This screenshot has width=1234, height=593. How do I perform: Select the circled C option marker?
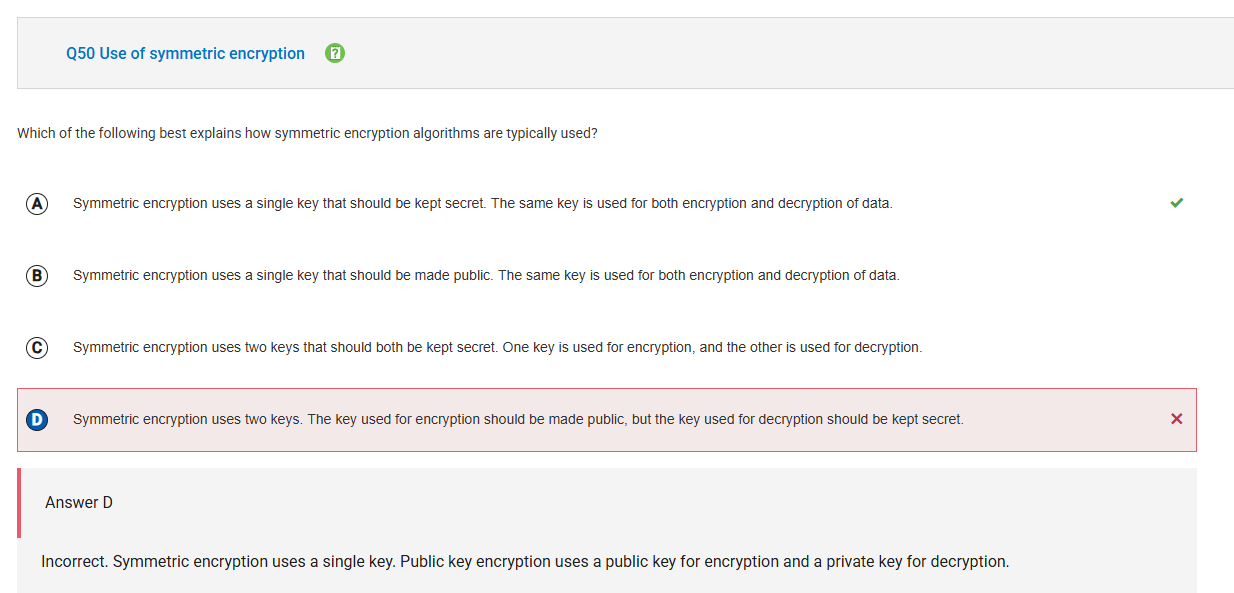pos(37,347)
